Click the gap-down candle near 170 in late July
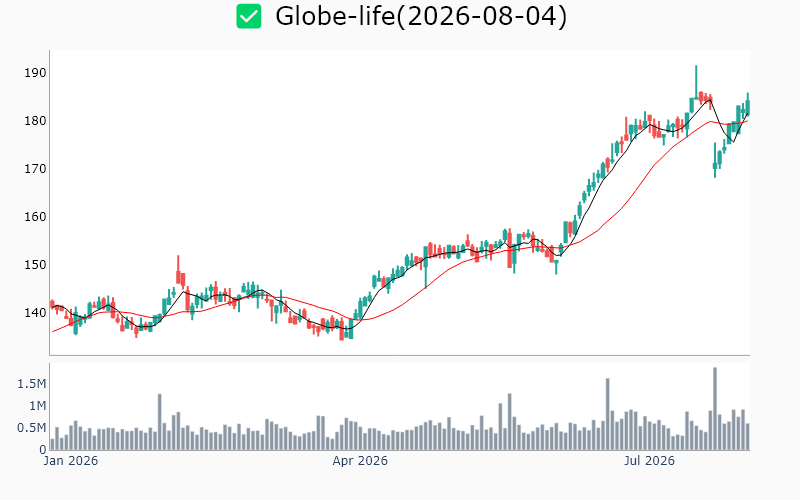The width and height of the screenshot is (800, 500). pyautogui.click(x=715, y=160)
